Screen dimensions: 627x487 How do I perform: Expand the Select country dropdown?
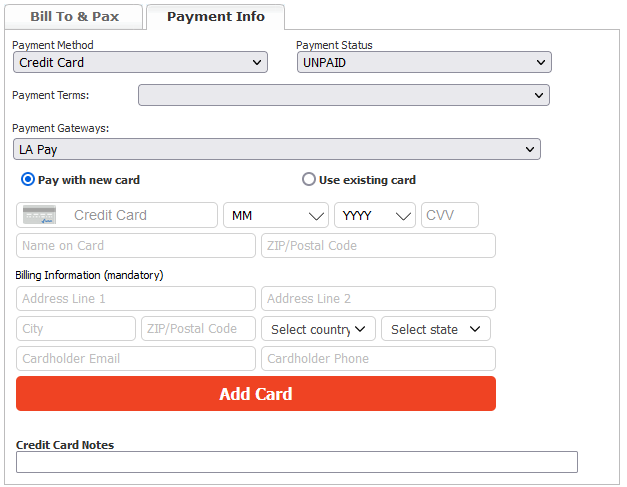(318, 329)
